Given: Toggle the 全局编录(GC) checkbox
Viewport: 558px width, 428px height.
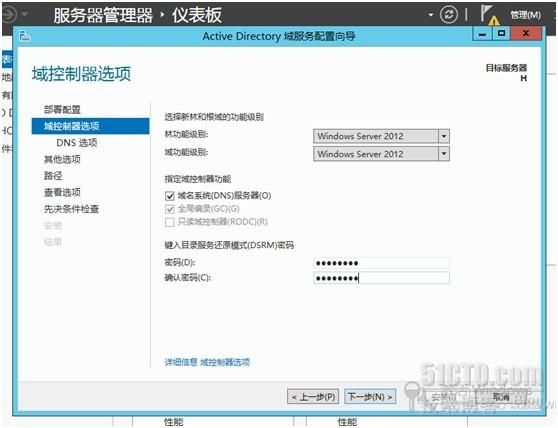Looking at the screenshot, I should pos(170,209).
